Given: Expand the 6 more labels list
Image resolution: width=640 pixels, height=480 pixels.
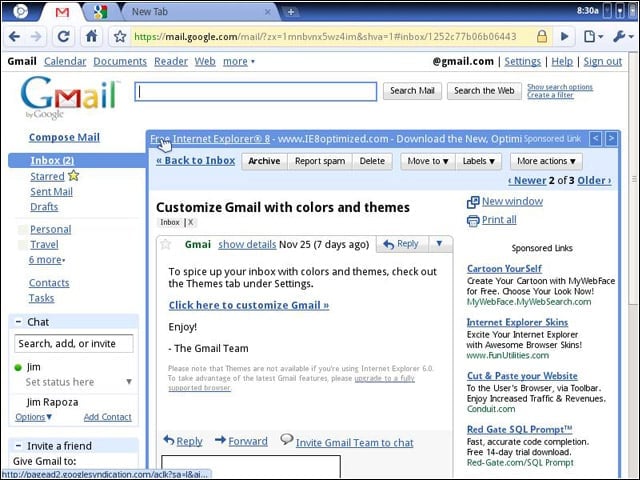Looking at the screenshot, I should [x=47, y=260].
